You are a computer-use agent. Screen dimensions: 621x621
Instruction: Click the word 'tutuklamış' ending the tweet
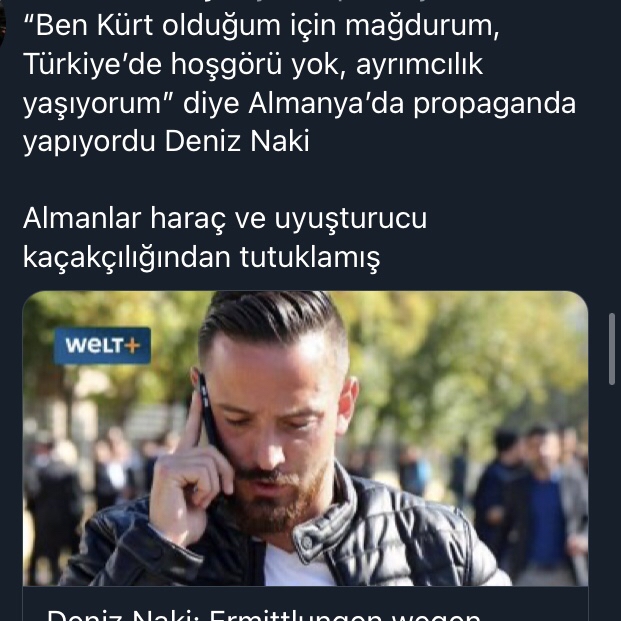pos(310,258)
